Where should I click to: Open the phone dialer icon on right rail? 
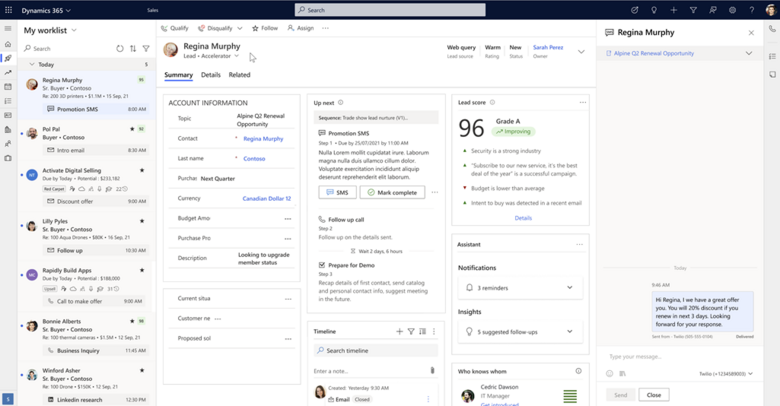[x=772, y=29]
